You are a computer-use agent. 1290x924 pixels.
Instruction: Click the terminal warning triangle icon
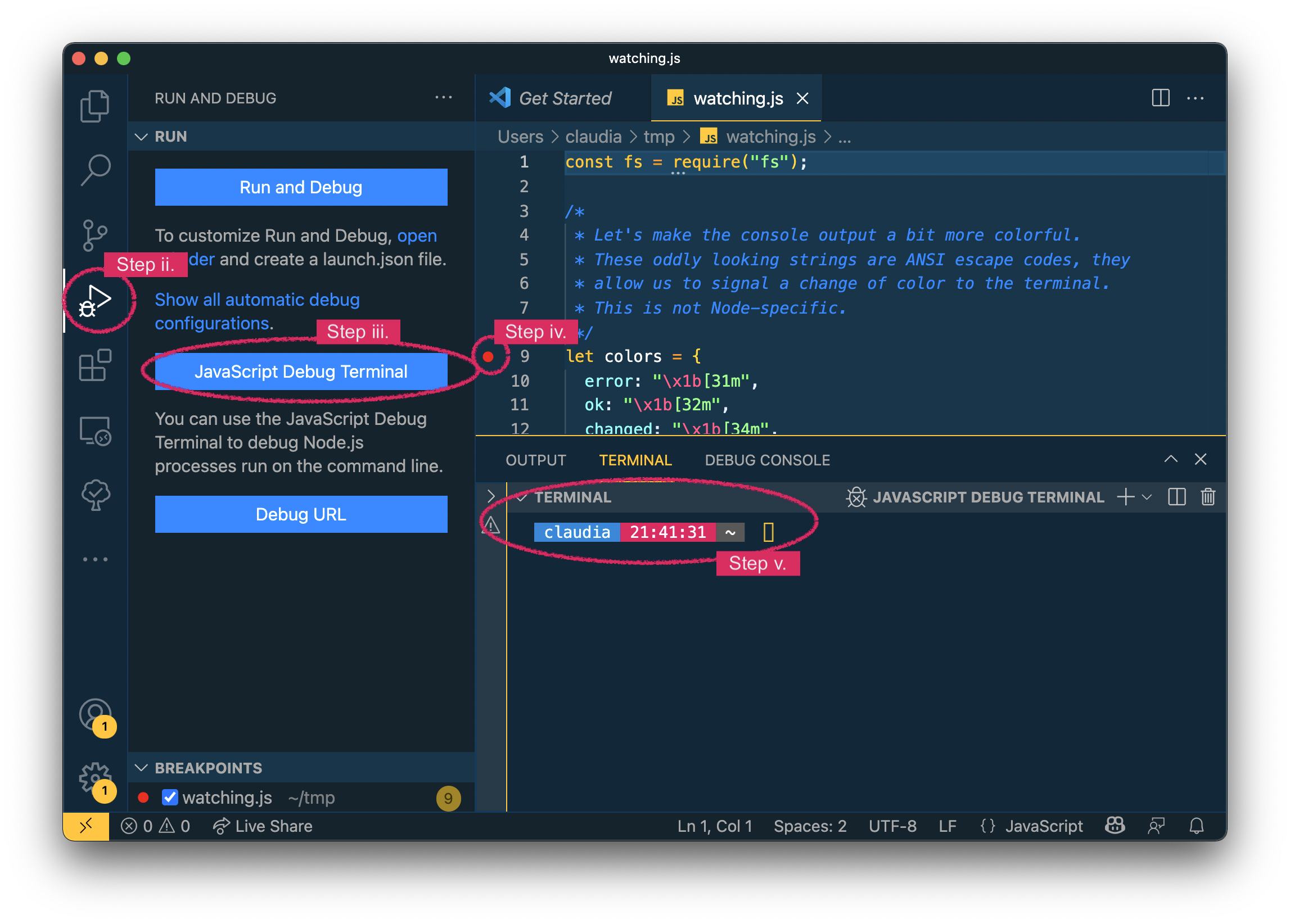tap(491, 526)
